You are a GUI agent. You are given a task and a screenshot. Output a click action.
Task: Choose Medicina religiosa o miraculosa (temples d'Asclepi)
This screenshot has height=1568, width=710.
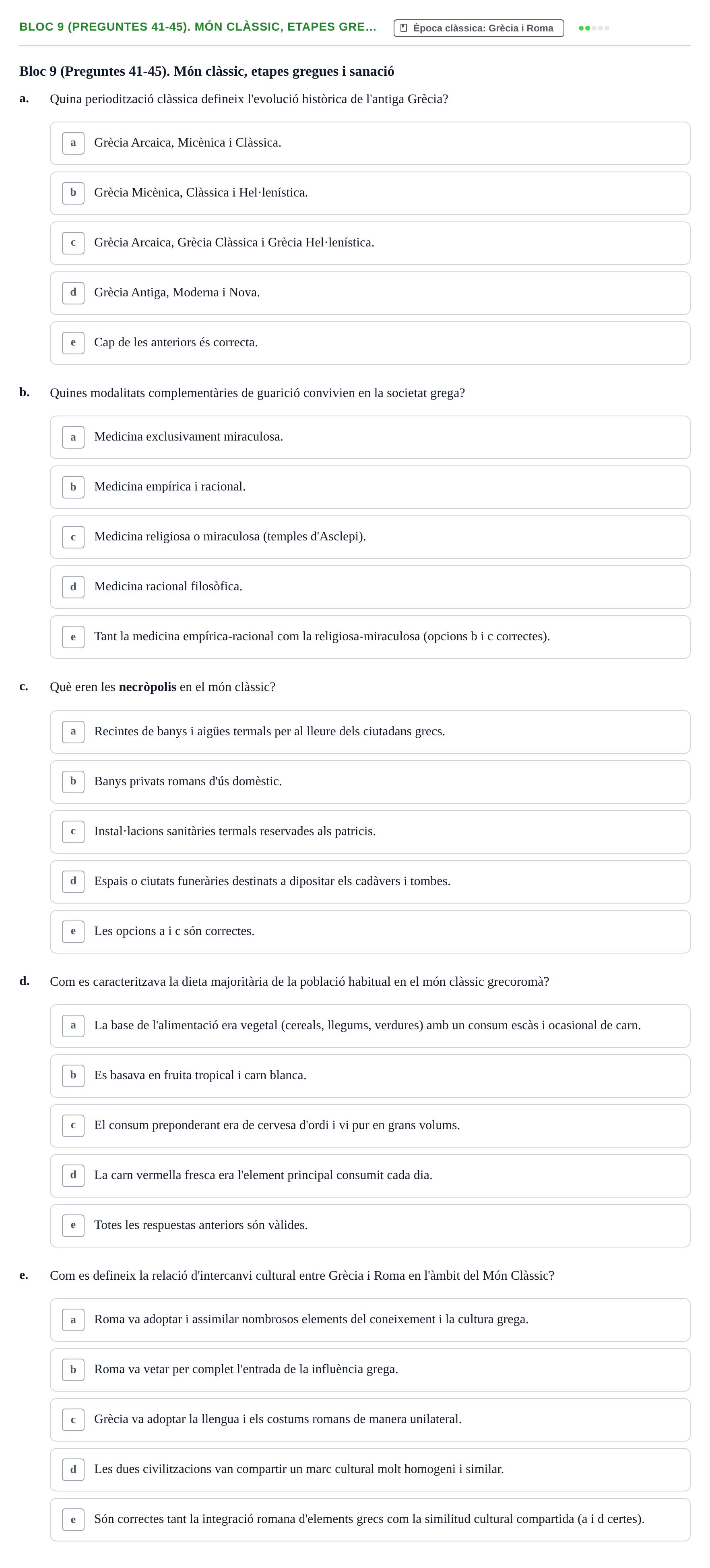pyautogui.click(x=370, y=537)
